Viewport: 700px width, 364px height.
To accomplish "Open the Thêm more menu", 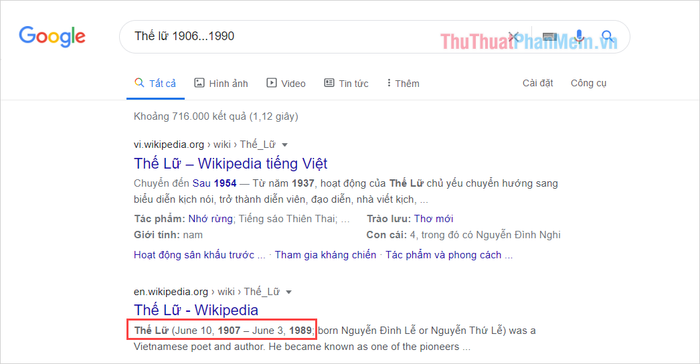I will tap(403, 84).
